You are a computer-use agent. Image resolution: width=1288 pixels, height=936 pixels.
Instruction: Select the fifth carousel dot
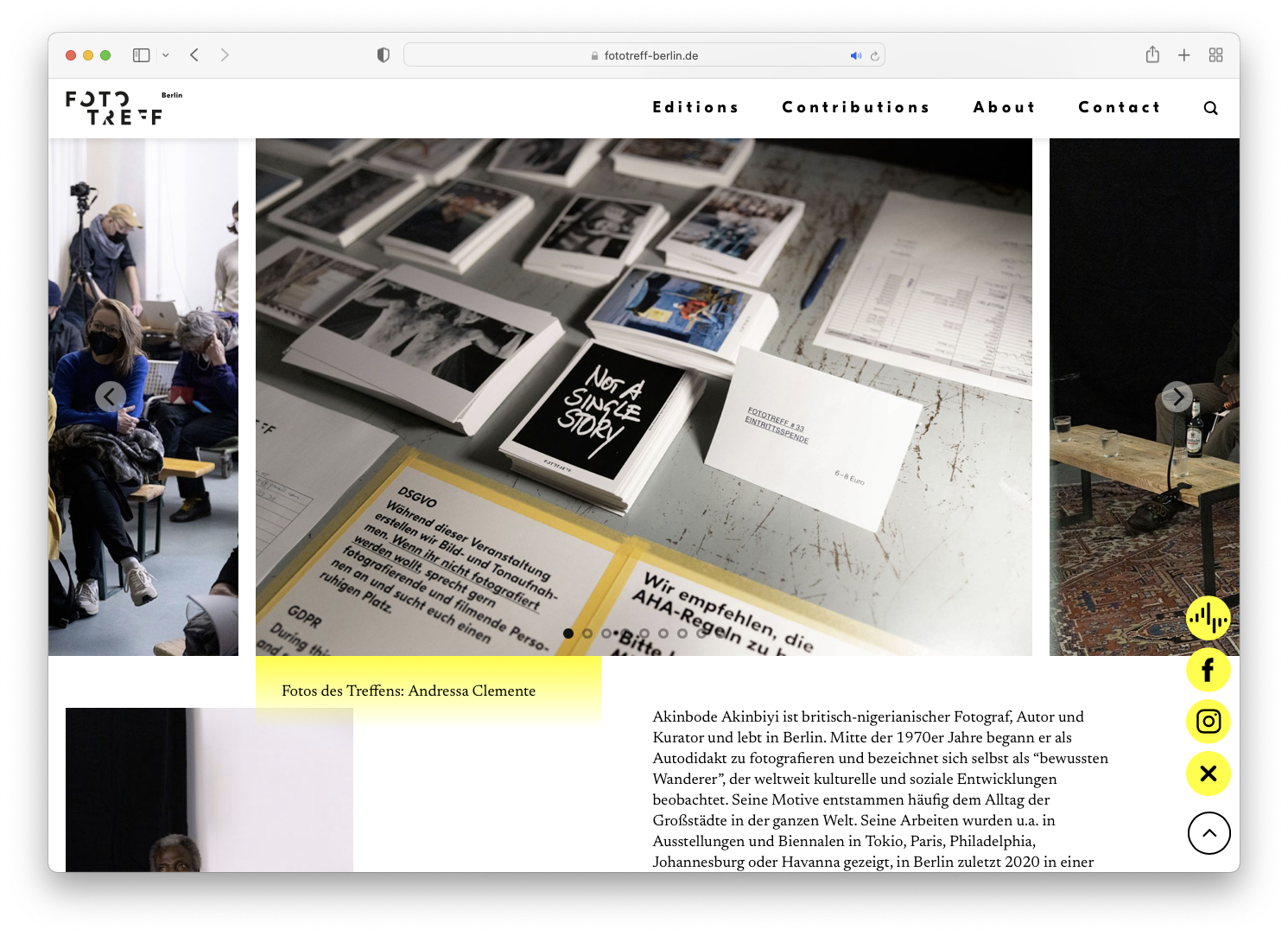[x=644, y=634]
